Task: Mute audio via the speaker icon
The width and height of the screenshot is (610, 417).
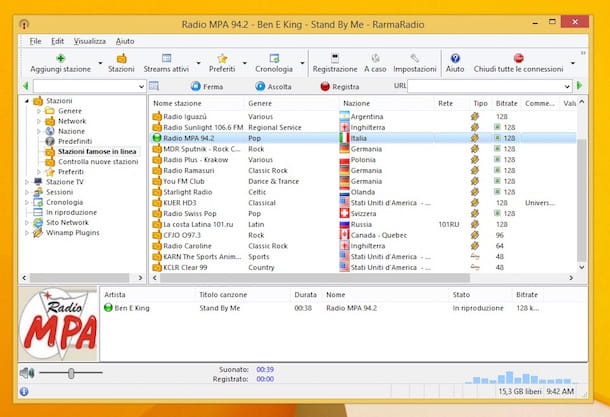Action: (27, 373)
